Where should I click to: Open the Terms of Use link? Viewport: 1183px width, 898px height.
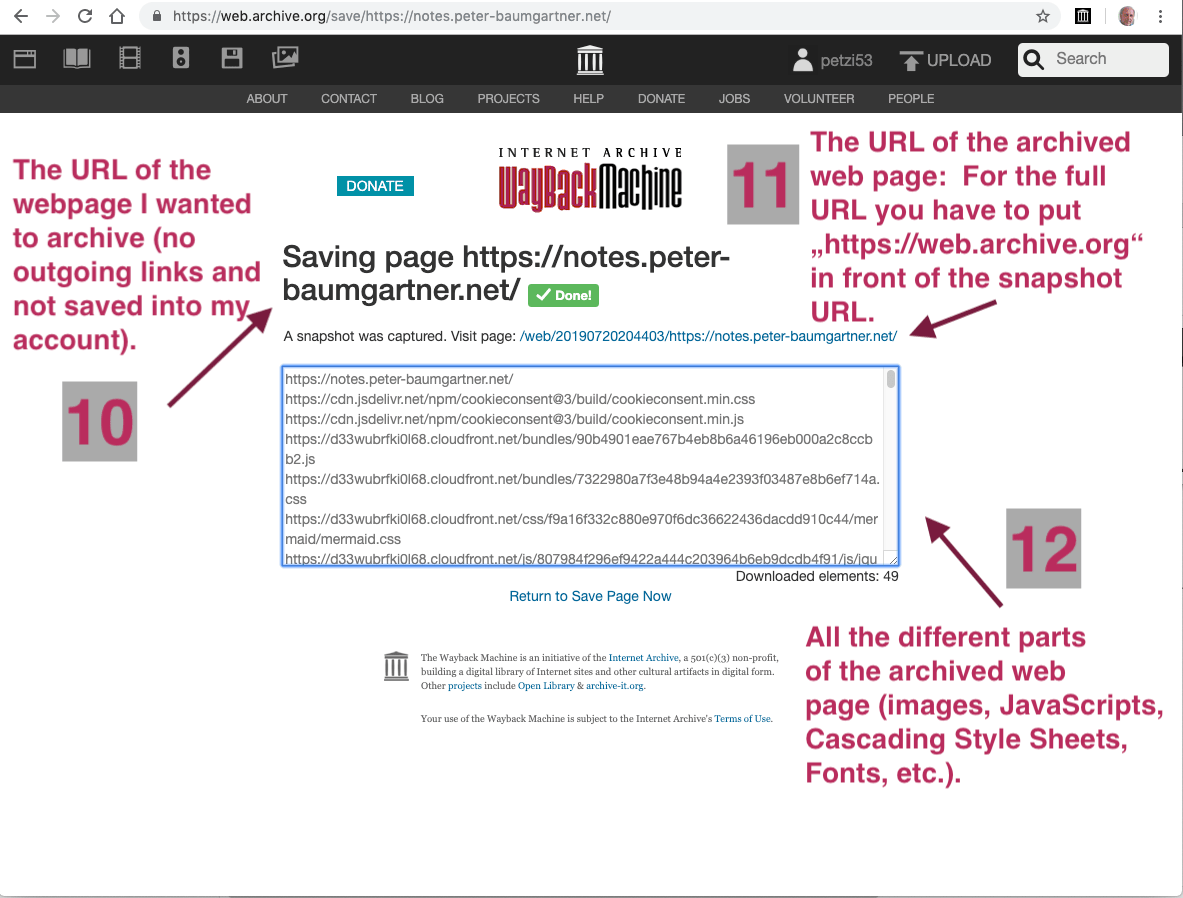[x=742, y=718]
